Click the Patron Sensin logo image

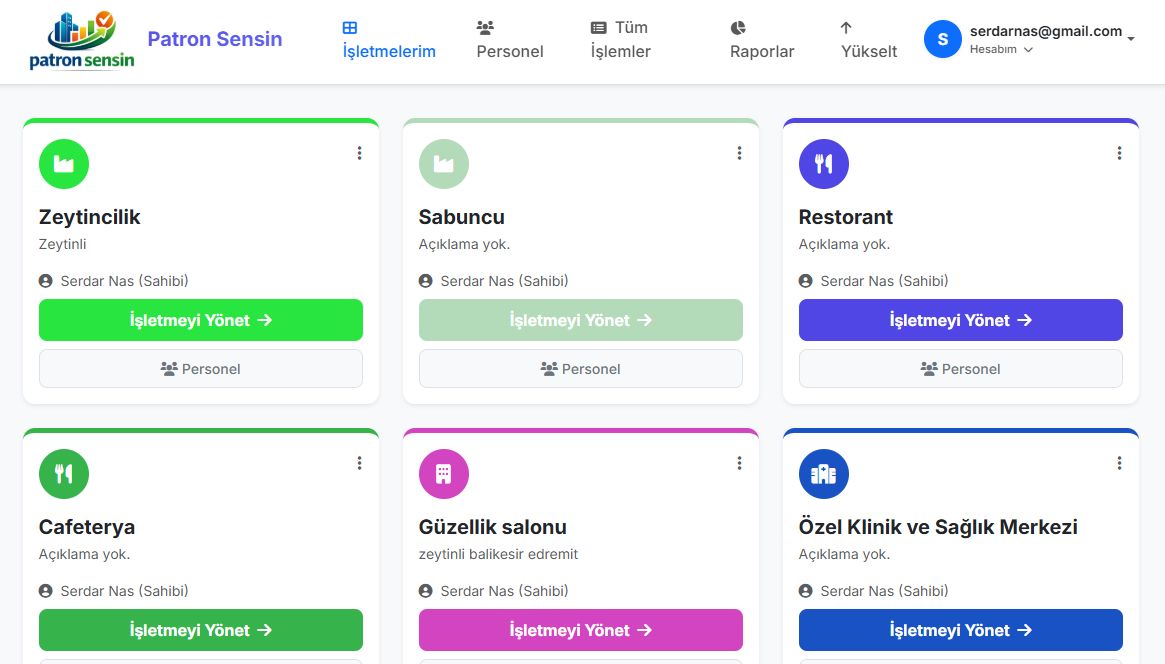pyautogui.click(x=82, y=40)
